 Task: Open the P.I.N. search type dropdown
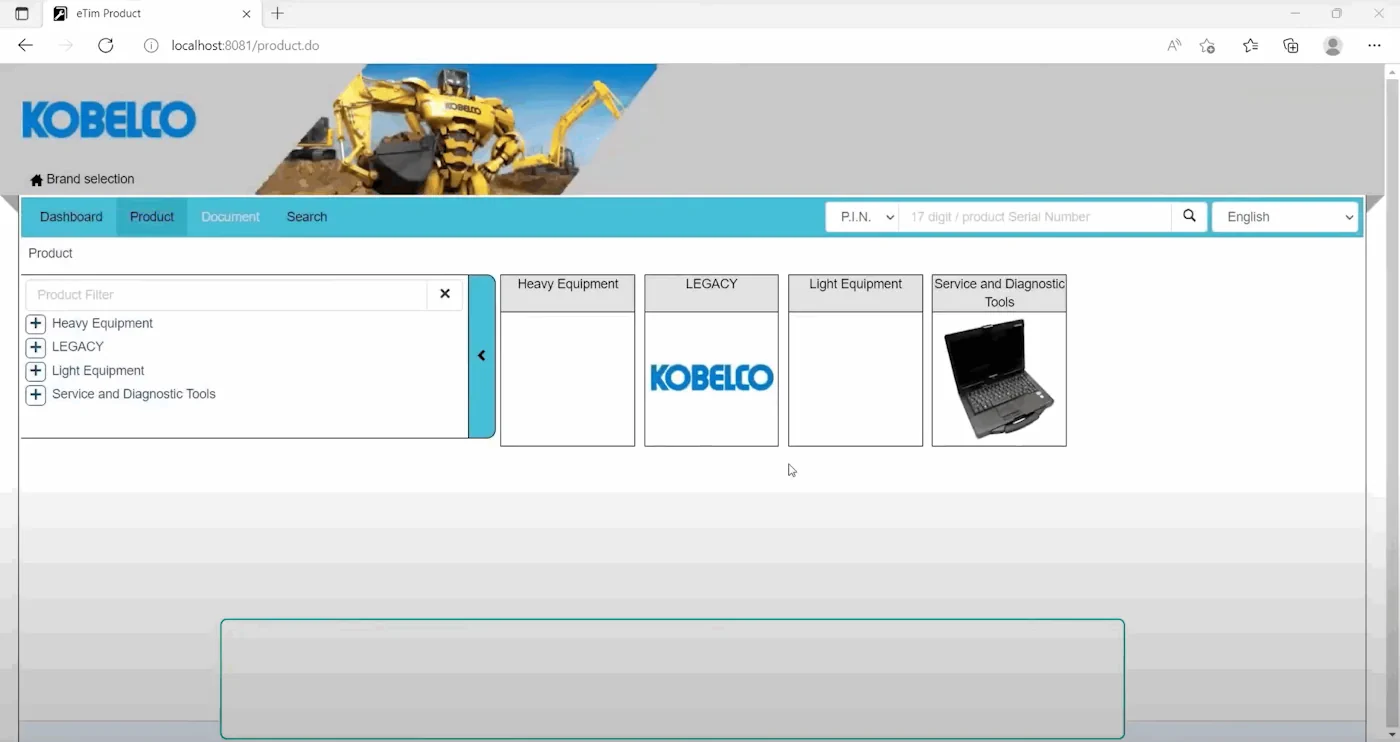point(862,217)
